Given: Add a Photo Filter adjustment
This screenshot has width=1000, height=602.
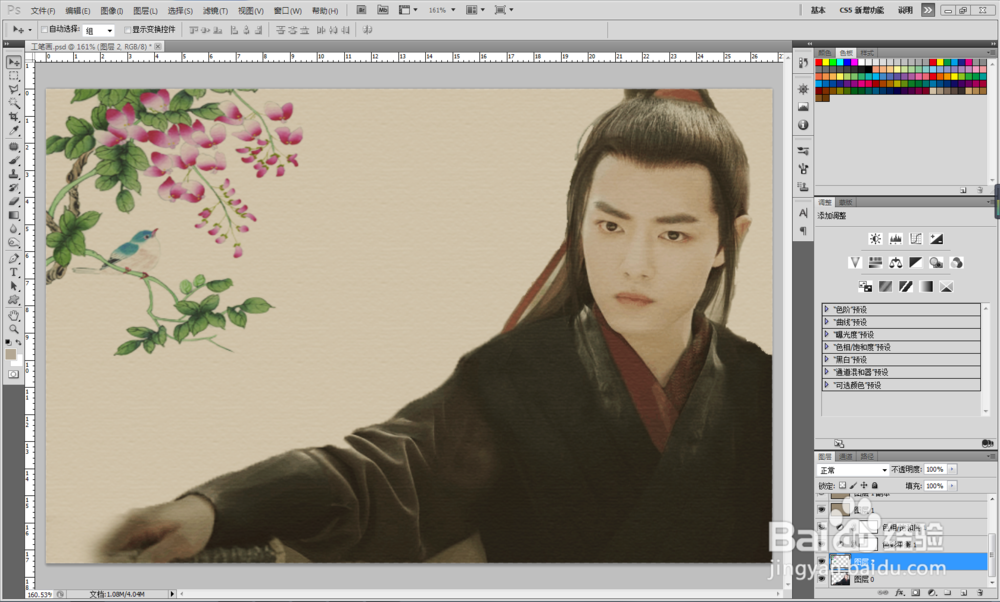Looking at the screenshot, I should coord(936,262).
